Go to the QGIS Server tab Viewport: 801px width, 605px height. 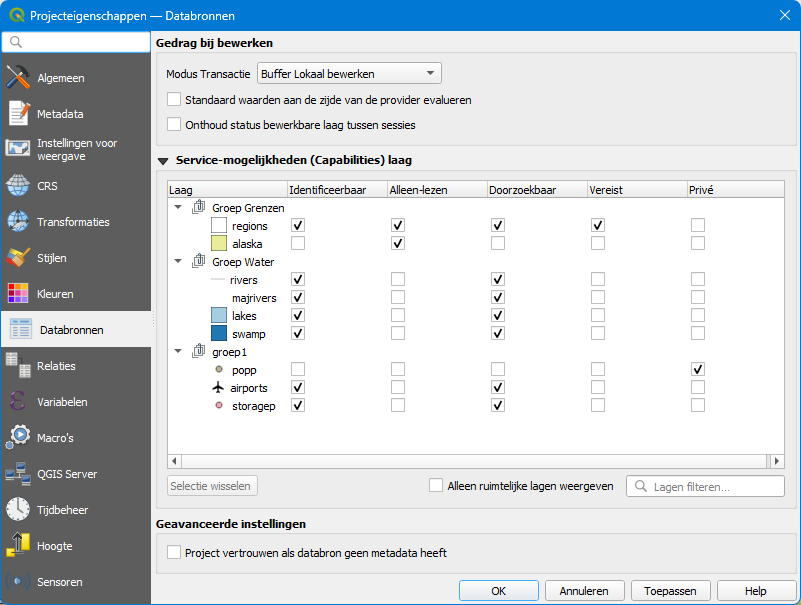tap(76, 474)
